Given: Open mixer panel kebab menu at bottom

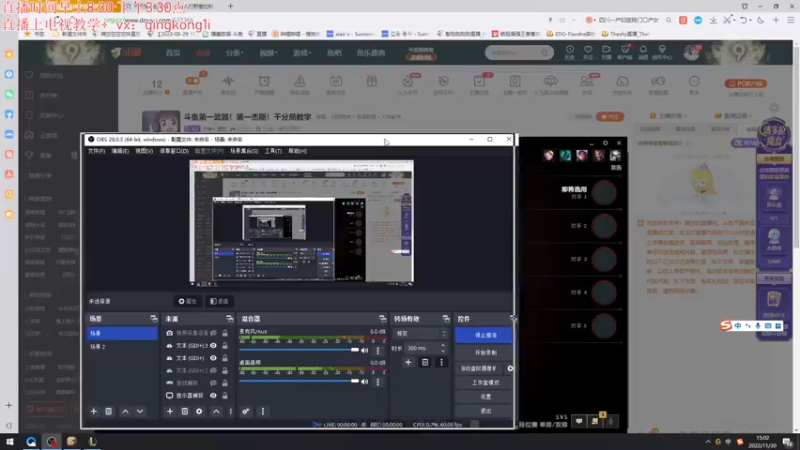Looking at the screenshot, I should [263, 411].
